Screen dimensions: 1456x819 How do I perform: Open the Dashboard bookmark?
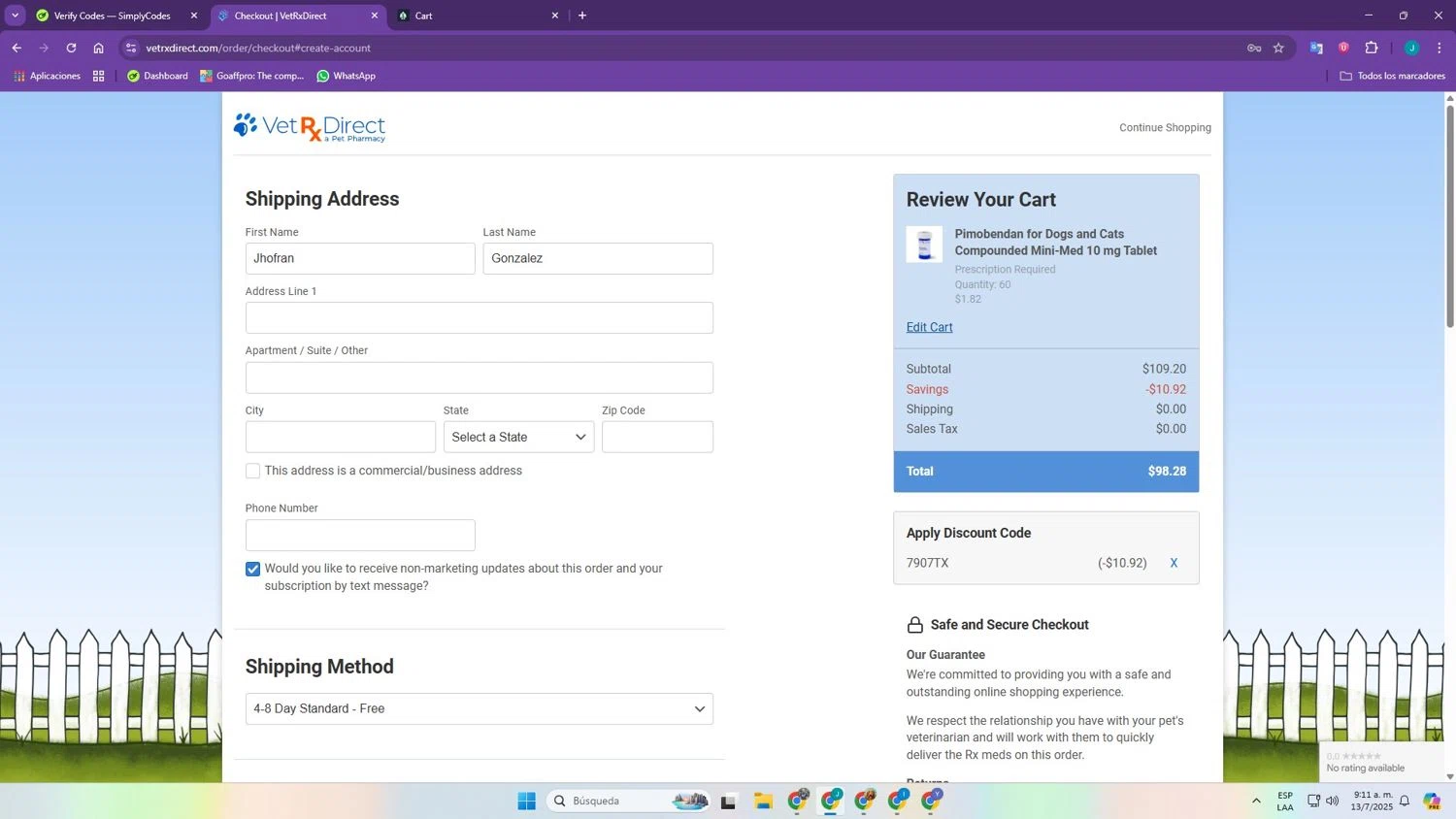(157, 76)
